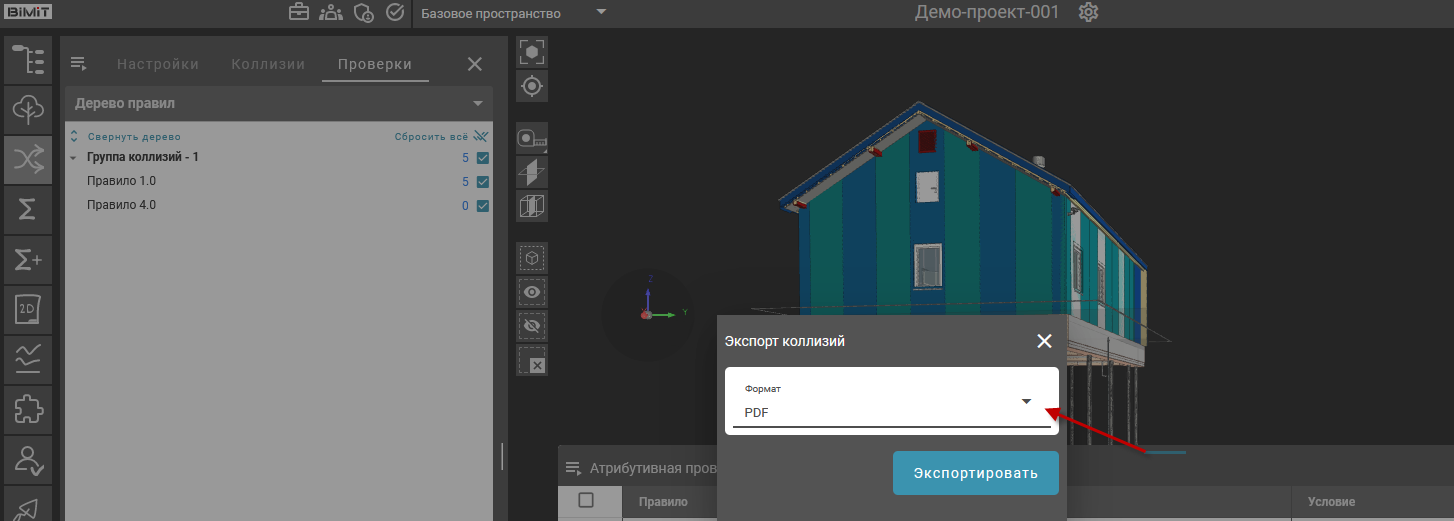Open project settings gear icon

coord(1089,13)
